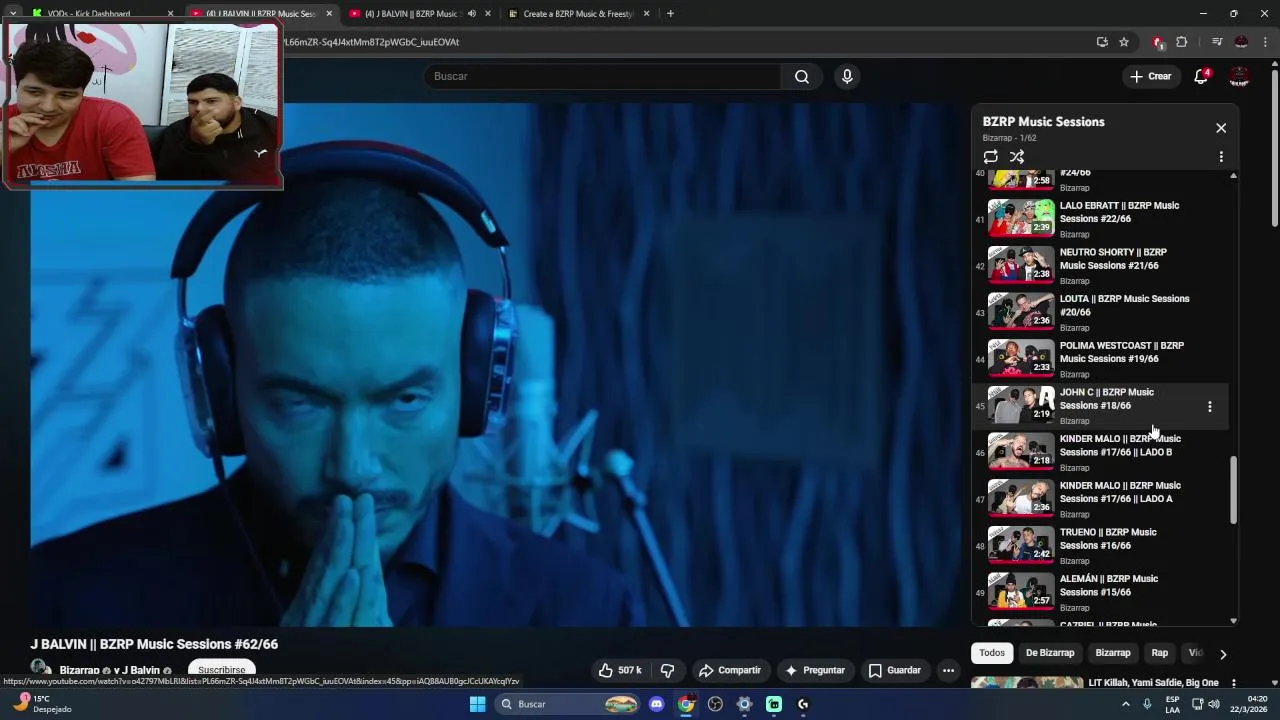Click the LIT Killah recommended video thumbnail

(x=1027, y=683)
